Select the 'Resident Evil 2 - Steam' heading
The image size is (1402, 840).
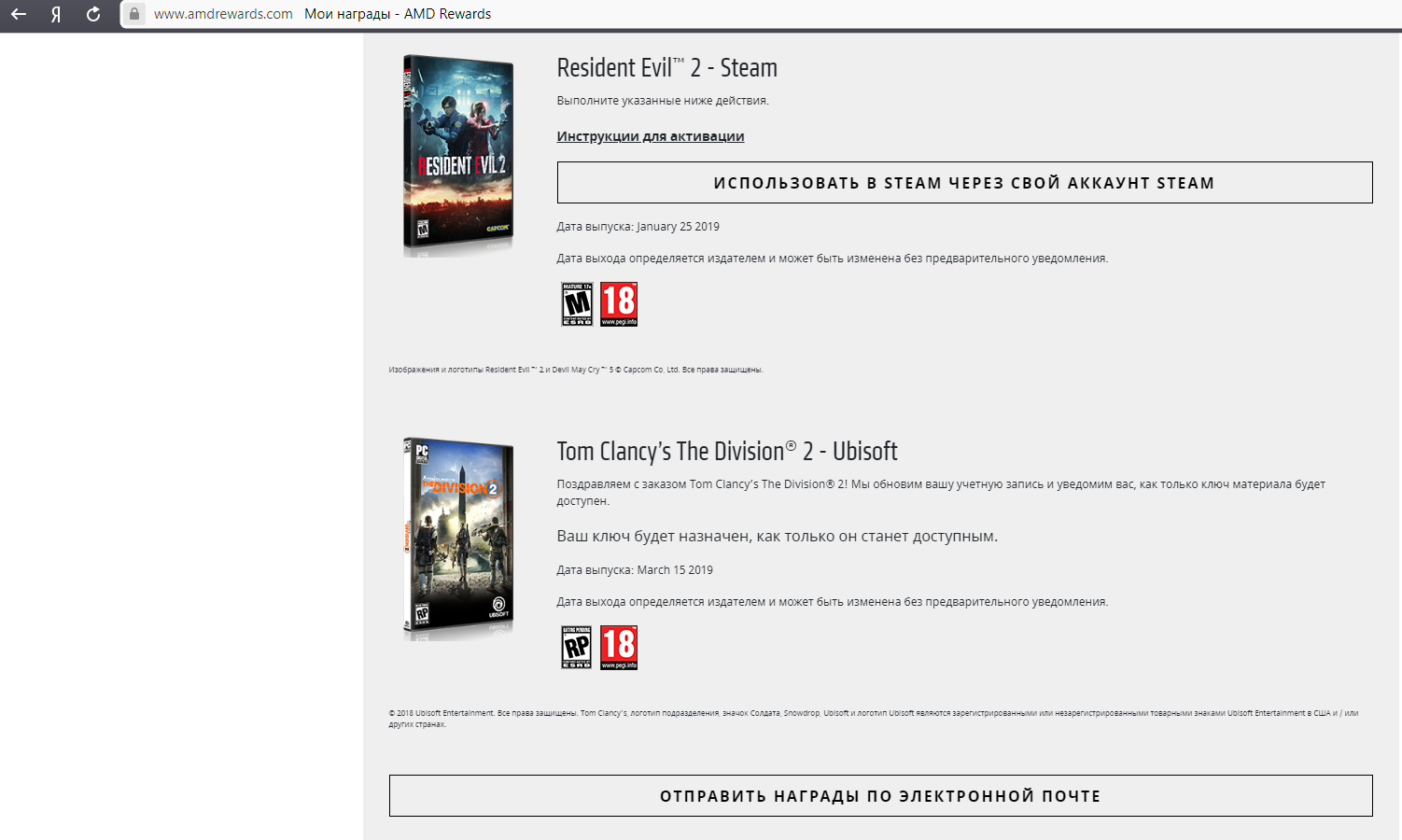coord(667,68)
